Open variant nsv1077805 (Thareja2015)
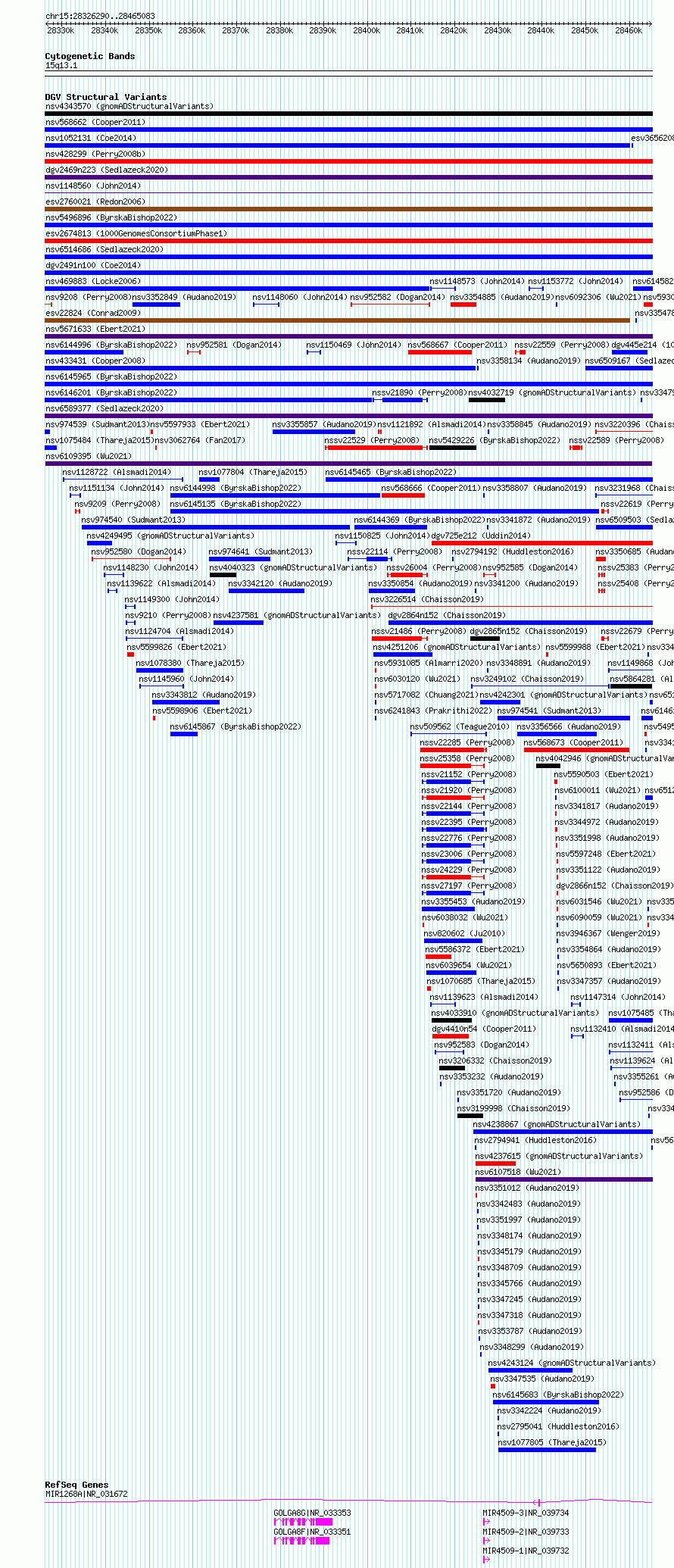This screenshot has width=674, height=1568. click(552, 1442)
